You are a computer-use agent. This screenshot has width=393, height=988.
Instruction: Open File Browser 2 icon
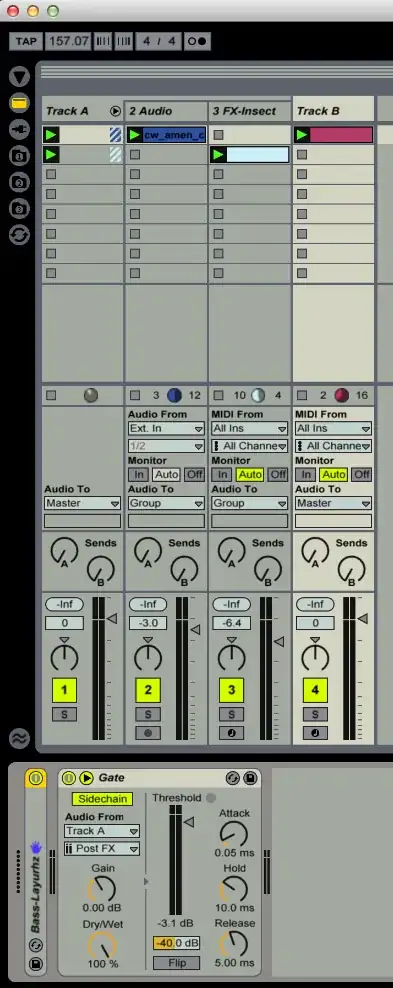[x=20, y=183]
